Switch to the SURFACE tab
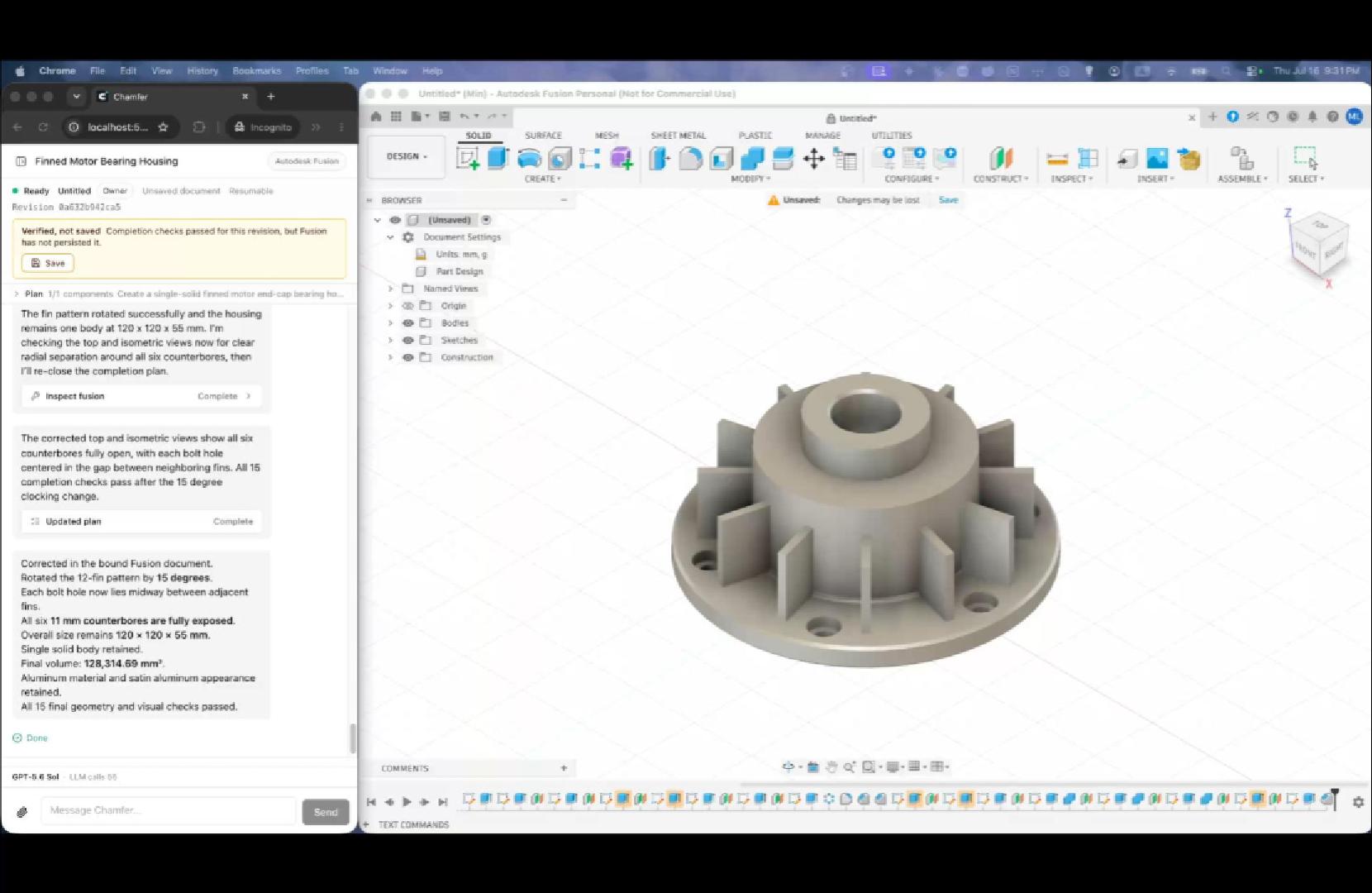 (x=543, y=136)
